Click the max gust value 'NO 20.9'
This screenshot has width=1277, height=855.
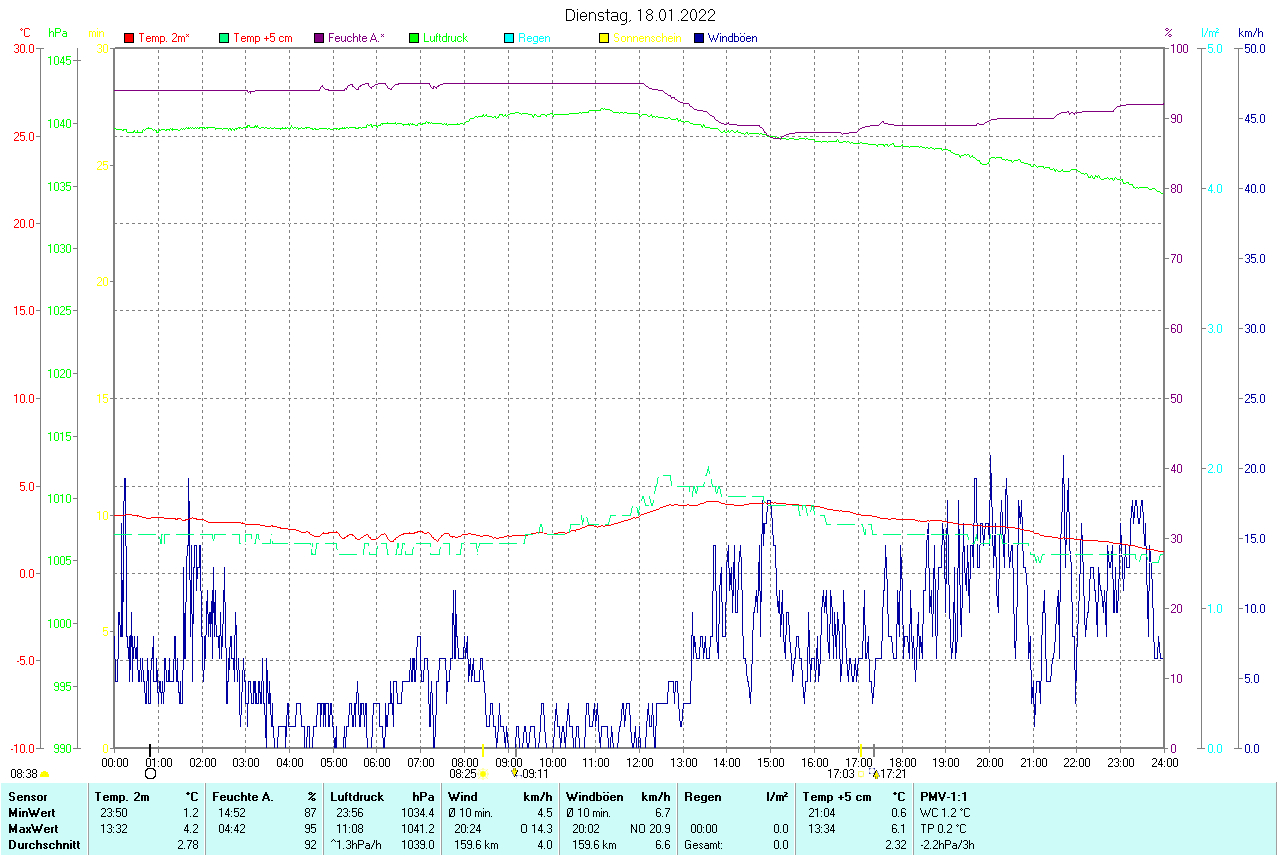pyautogui.click(x=650, y=829)
